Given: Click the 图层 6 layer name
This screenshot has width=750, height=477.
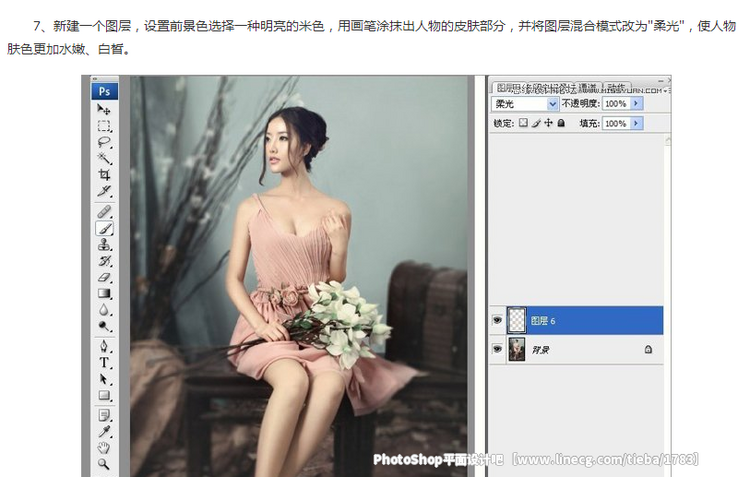Looking at the screenshot, I should (x=543, y=321).
